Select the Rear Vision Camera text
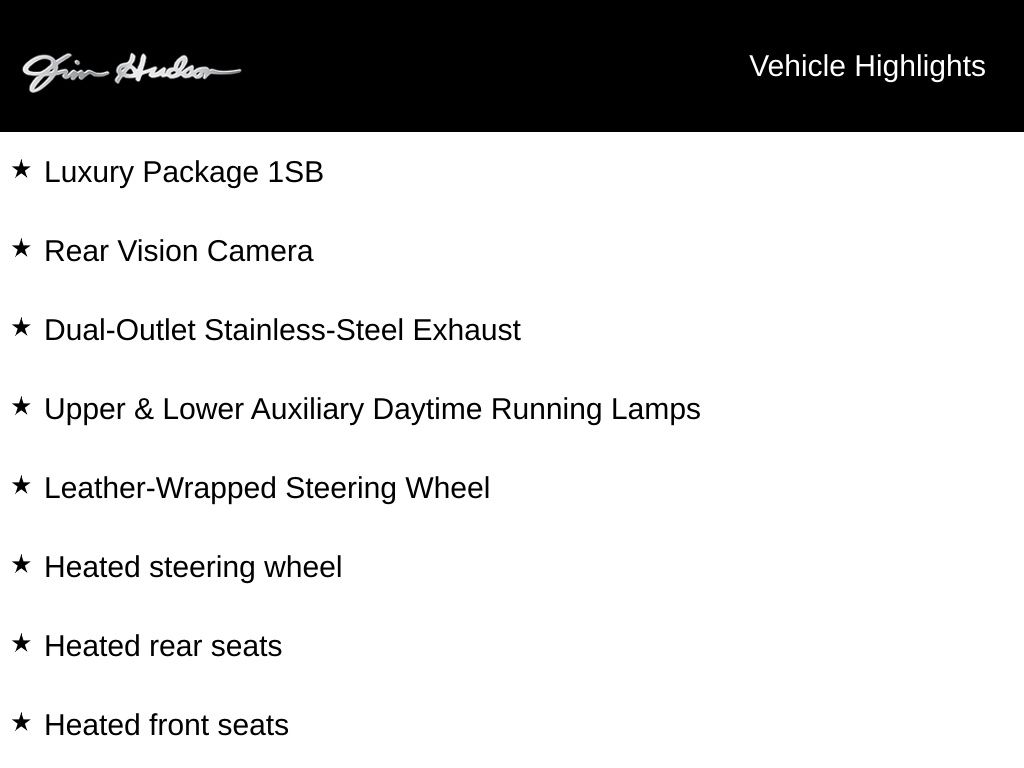Image resolution: width=1024 pixels, height=768 pixels. pos(179,251)
